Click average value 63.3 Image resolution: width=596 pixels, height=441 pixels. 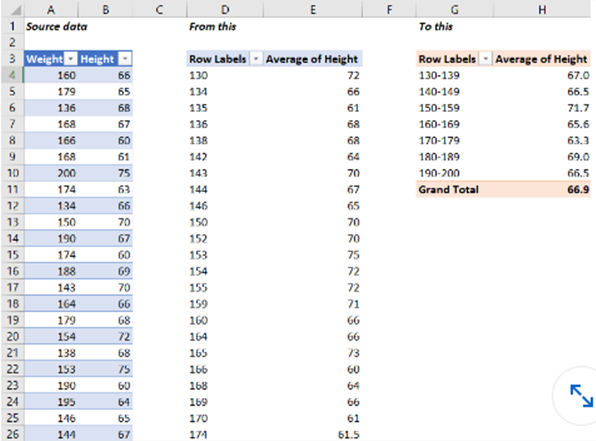pos(578,141)
